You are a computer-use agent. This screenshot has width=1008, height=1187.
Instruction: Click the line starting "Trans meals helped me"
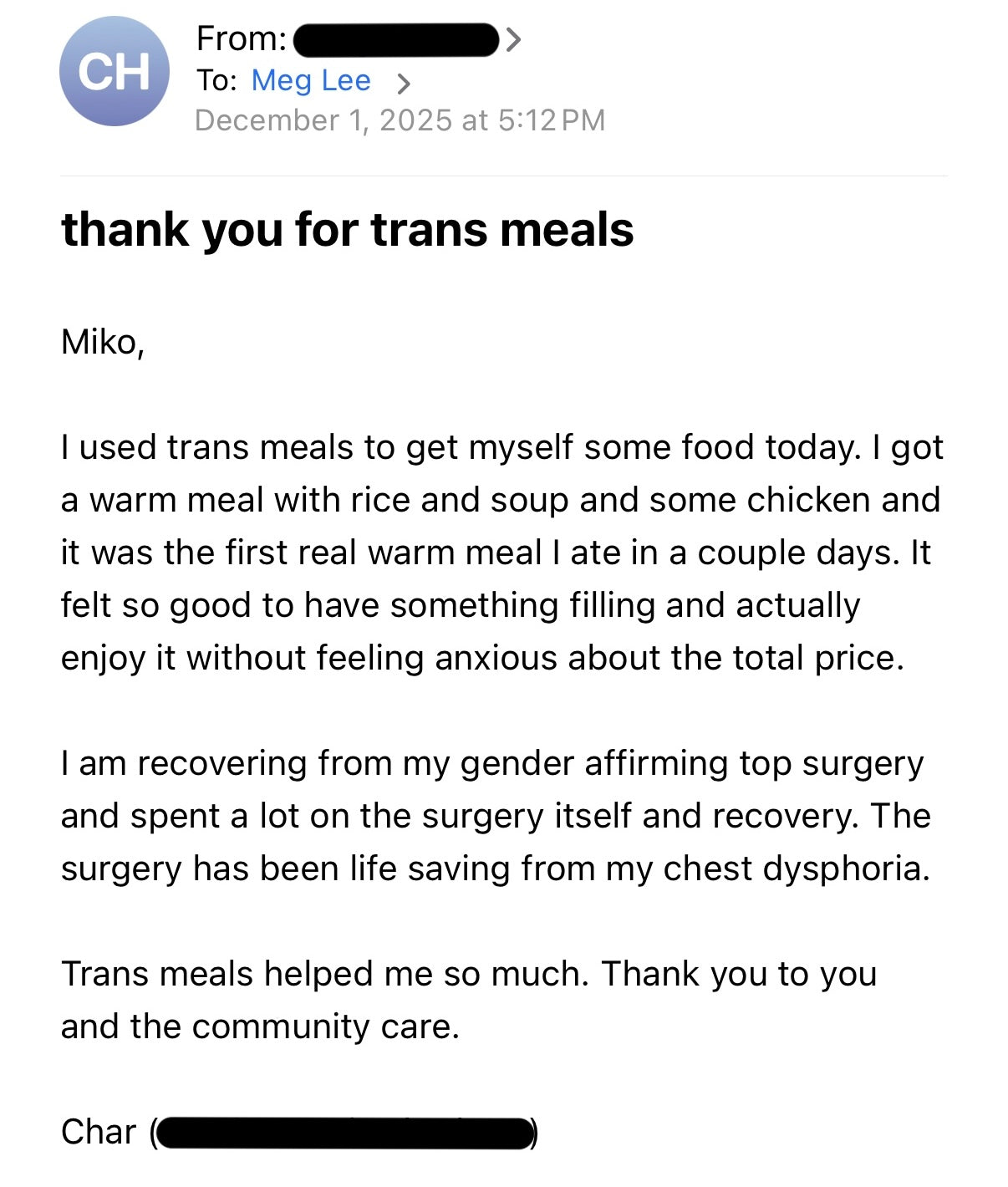tap(468, 974)
